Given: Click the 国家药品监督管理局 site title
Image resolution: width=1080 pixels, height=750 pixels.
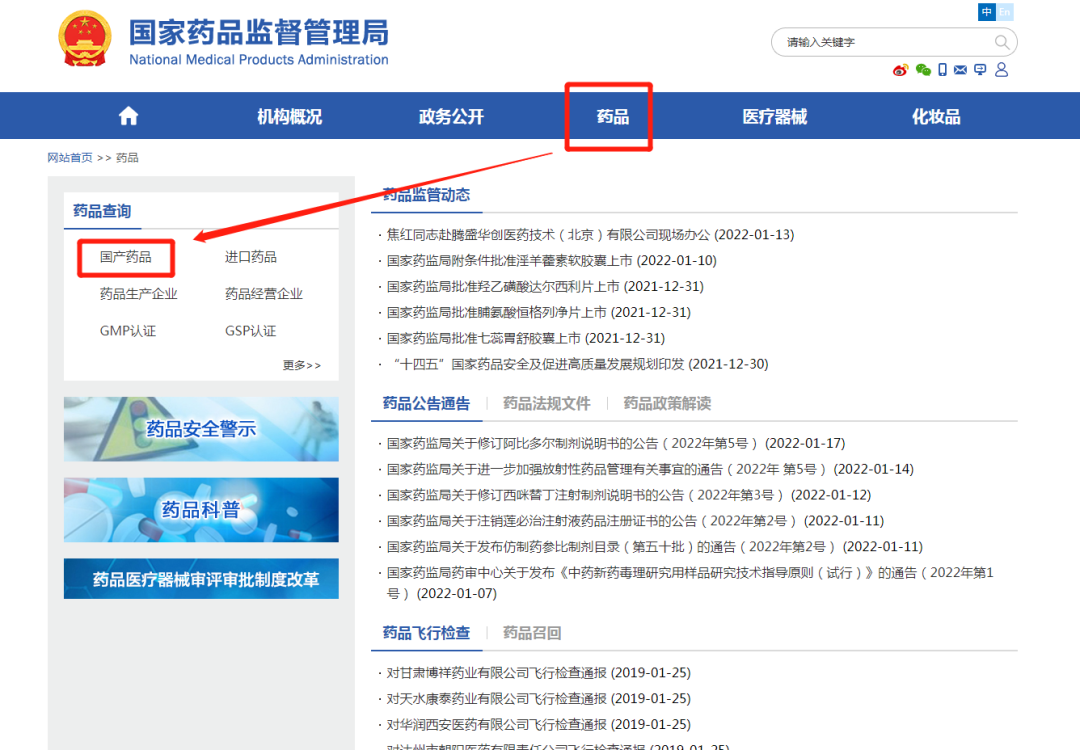Looking at the screenshot, I should tap(259, 32).
